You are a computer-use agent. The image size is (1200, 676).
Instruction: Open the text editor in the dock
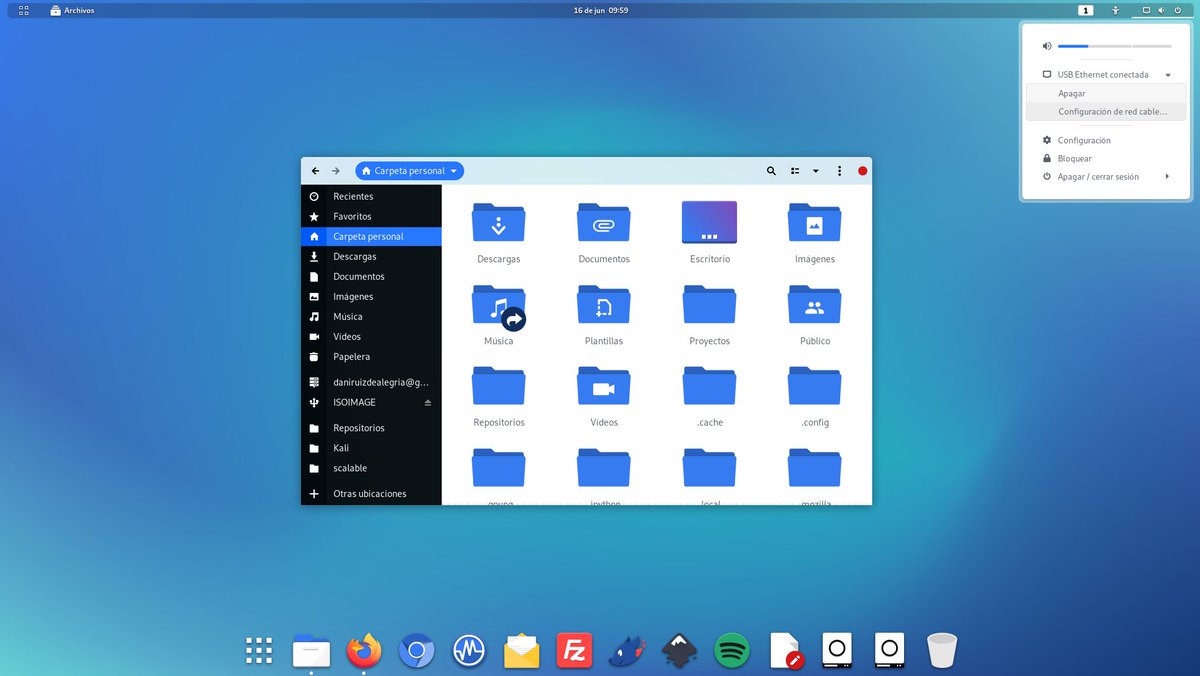786,652
